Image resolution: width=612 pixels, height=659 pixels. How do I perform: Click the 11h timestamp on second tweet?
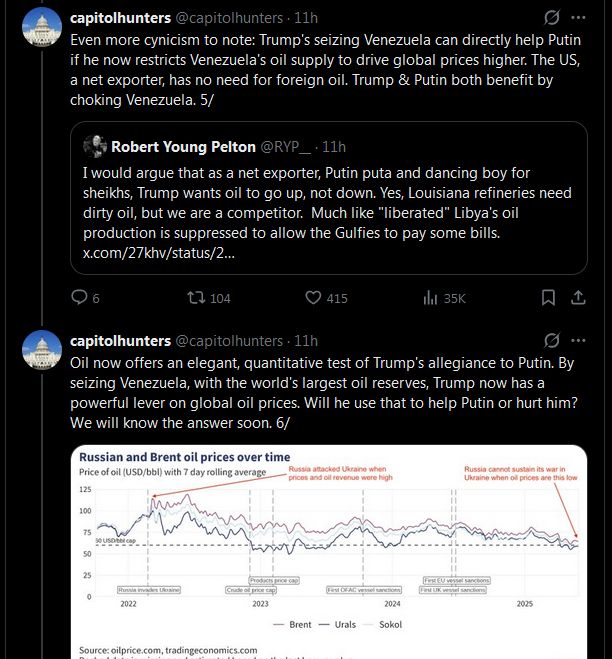point(307,340)
